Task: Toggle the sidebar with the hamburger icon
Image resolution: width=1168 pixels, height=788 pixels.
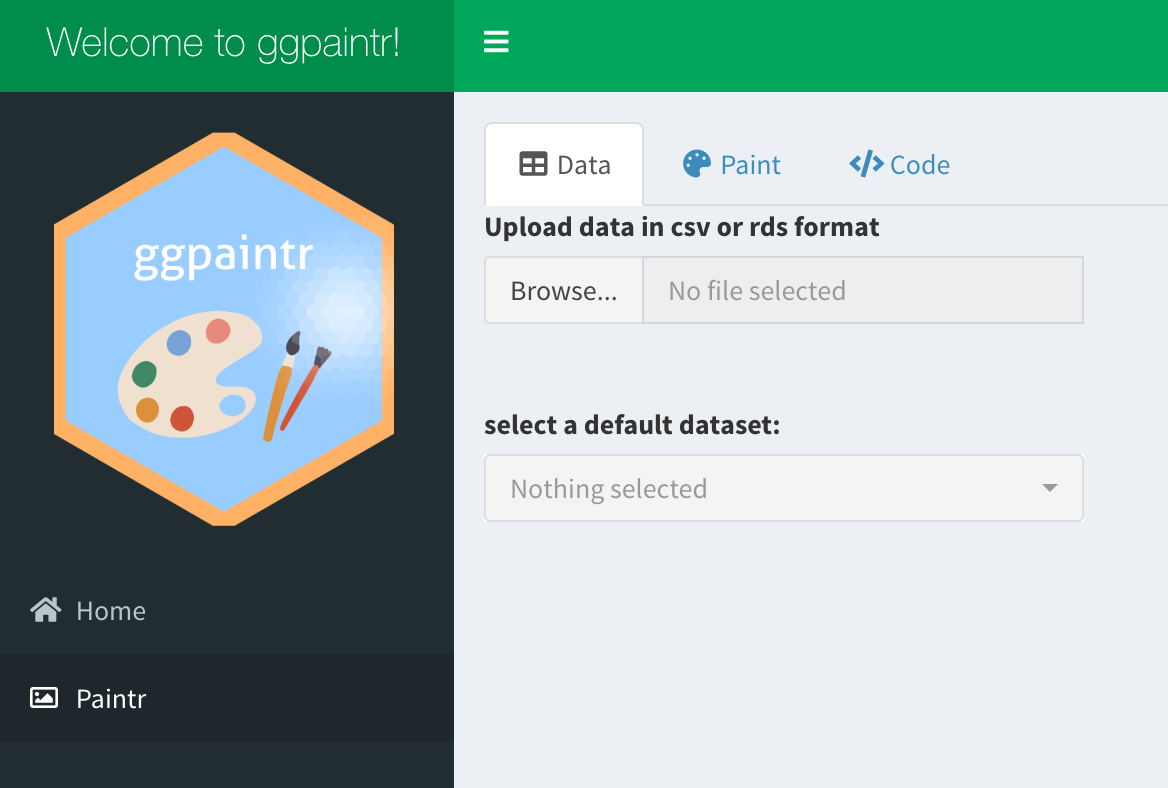Action: tap(496, 42)
